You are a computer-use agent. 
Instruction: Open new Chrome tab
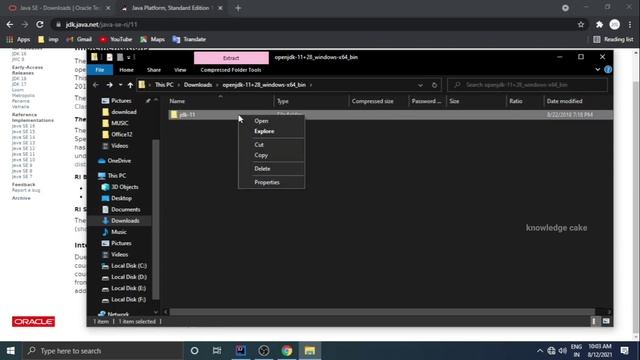pos(238,8)
